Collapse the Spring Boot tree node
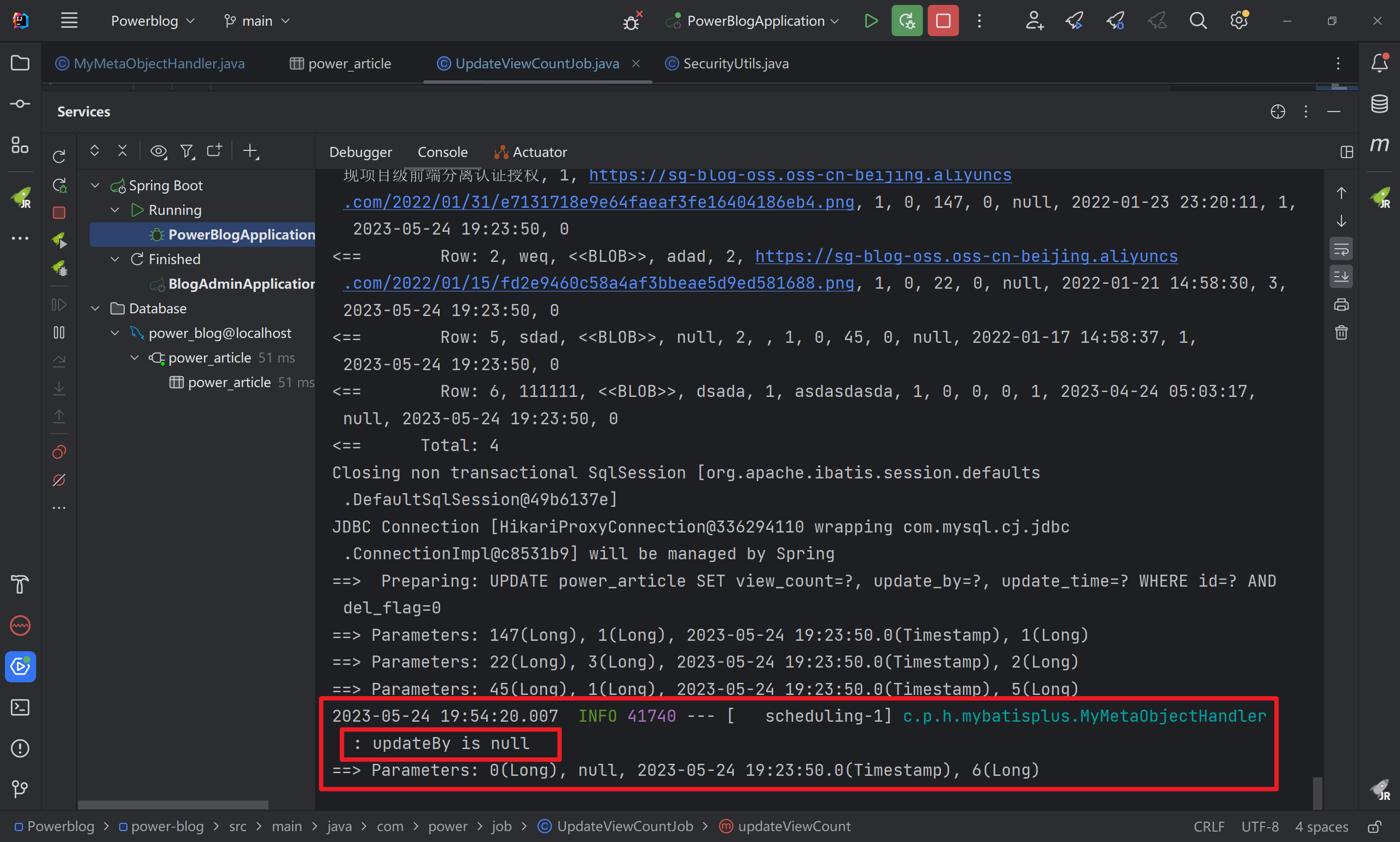Viewport: 1400px width, 842px height. point(95,185)
